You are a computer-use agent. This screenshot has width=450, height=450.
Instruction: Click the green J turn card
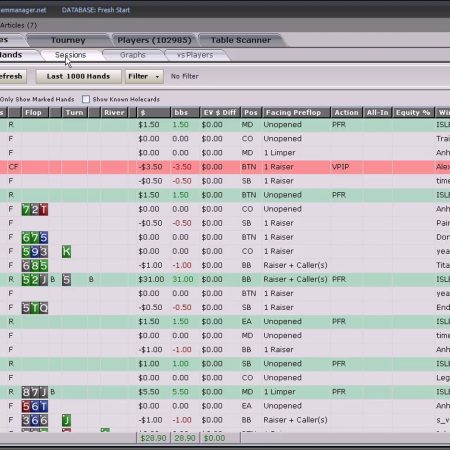click(67, 420)
